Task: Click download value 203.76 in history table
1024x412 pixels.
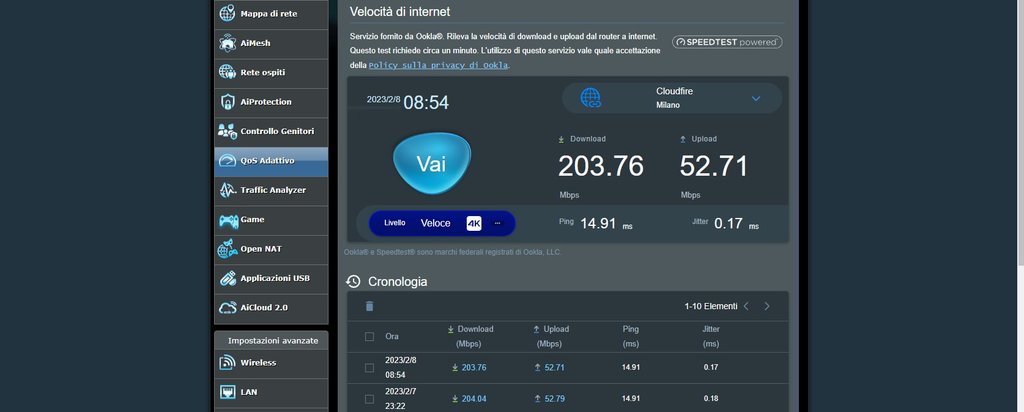Action: pos(474,368)
